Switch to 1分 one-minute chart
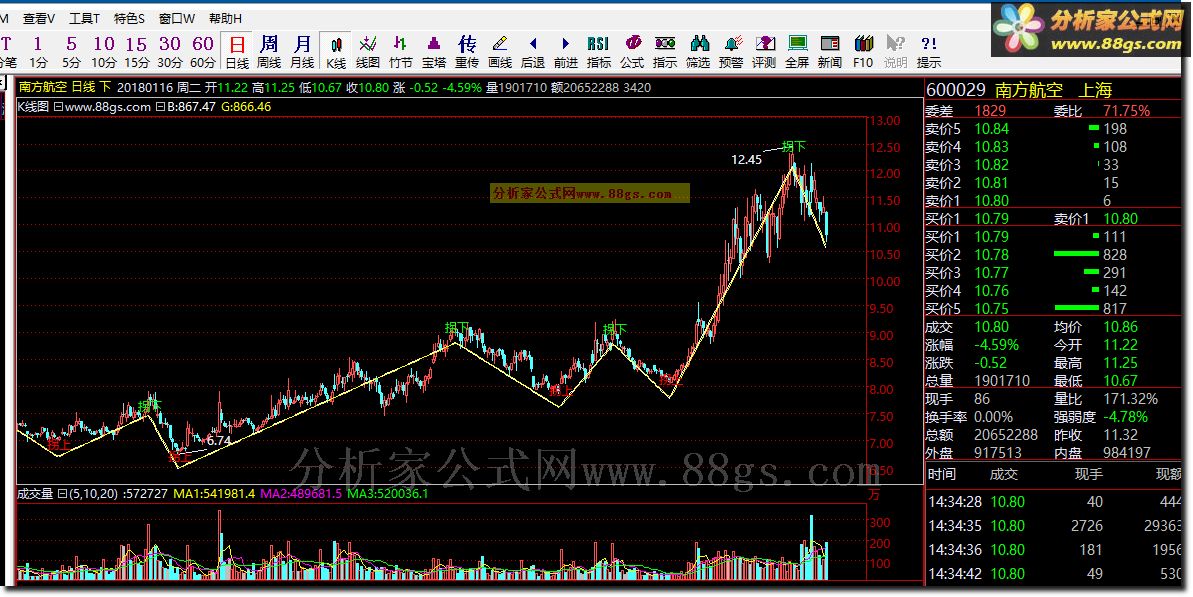Screen dimensions: 1193x597 tap(38, 52)
